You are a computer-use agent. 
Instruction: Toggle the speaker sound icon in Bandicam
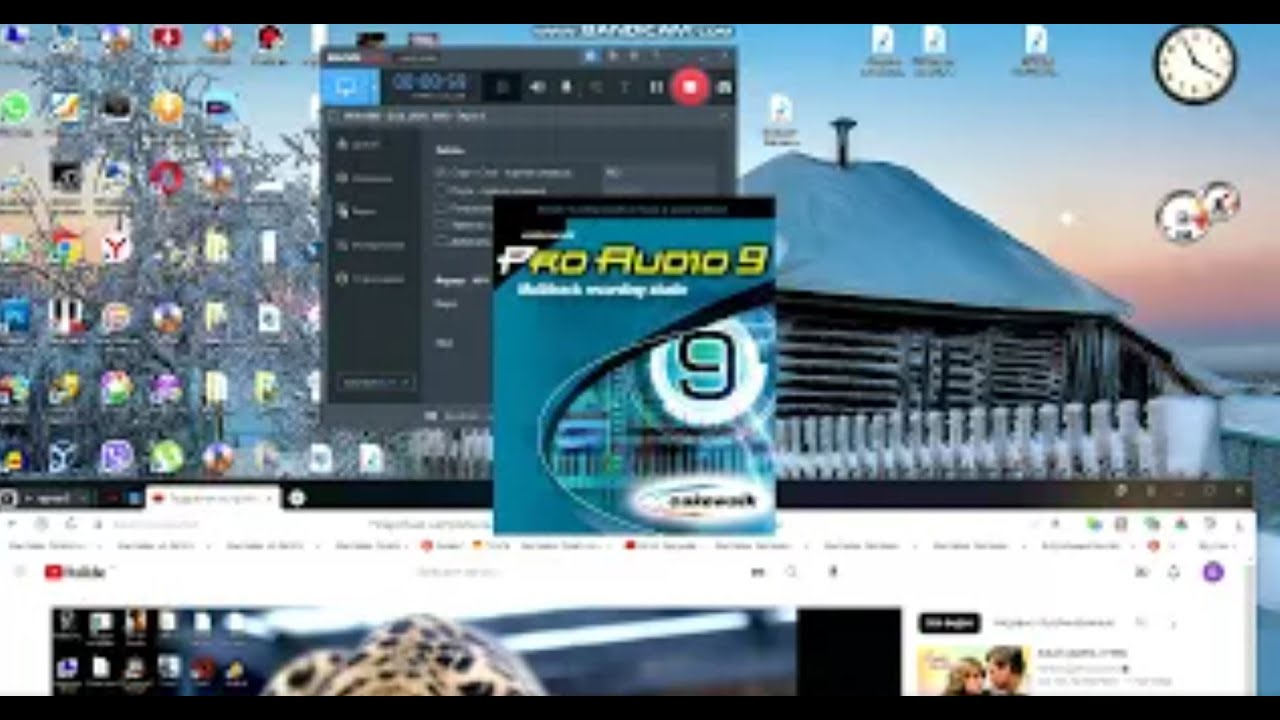[x=537, y=87]
